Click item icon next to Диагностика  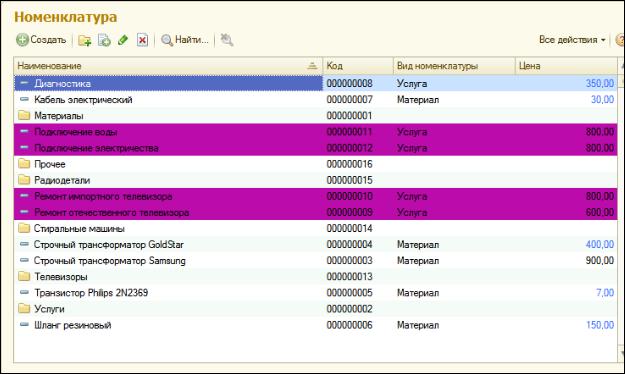pos(24,83)
